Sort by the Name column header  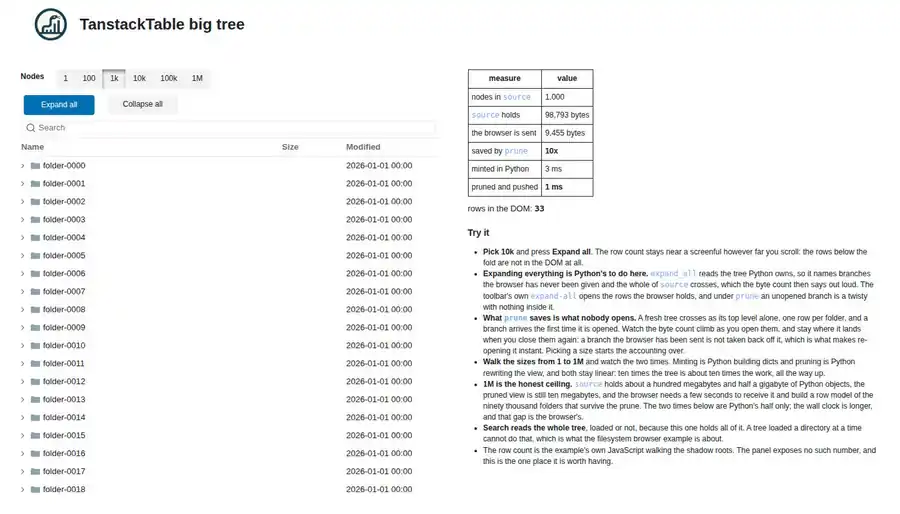coord(33,147)
